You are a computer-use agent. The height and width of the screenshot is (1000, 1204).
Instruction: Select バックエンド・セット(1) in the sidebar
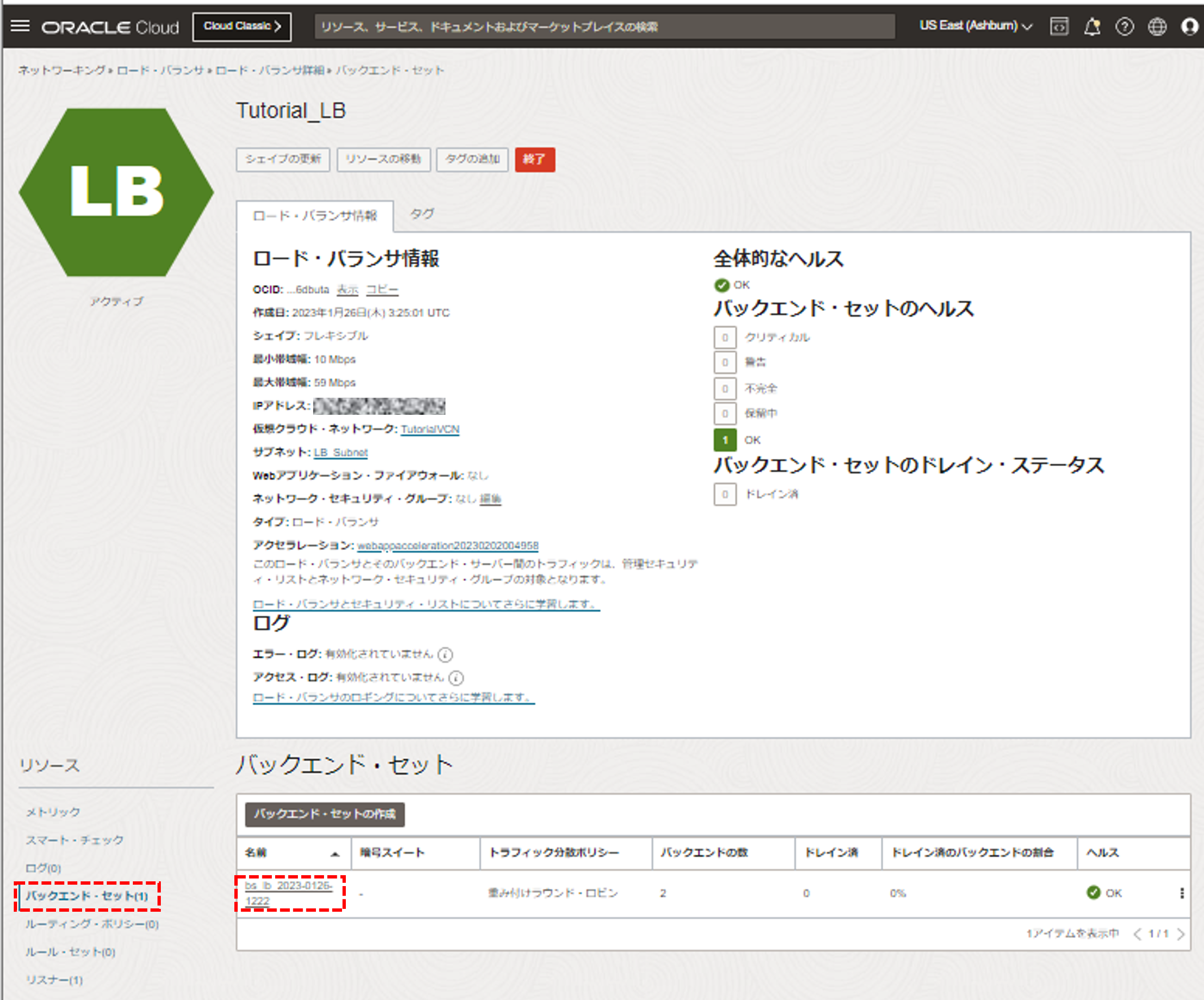pos(86,896)
